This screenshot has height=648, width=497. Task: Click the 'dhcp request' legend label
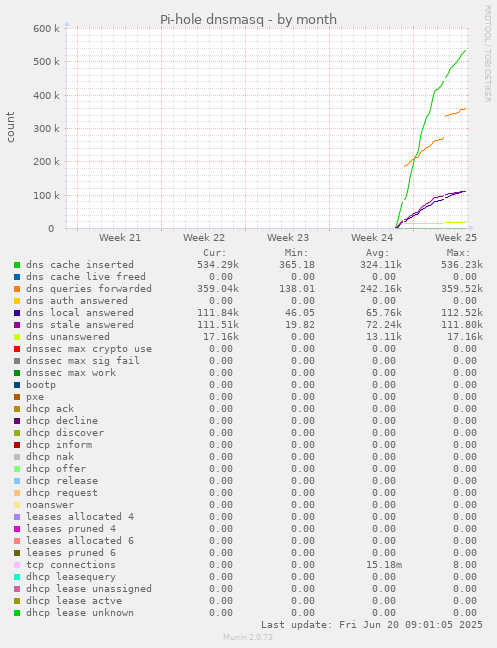(x=62, y=493)
